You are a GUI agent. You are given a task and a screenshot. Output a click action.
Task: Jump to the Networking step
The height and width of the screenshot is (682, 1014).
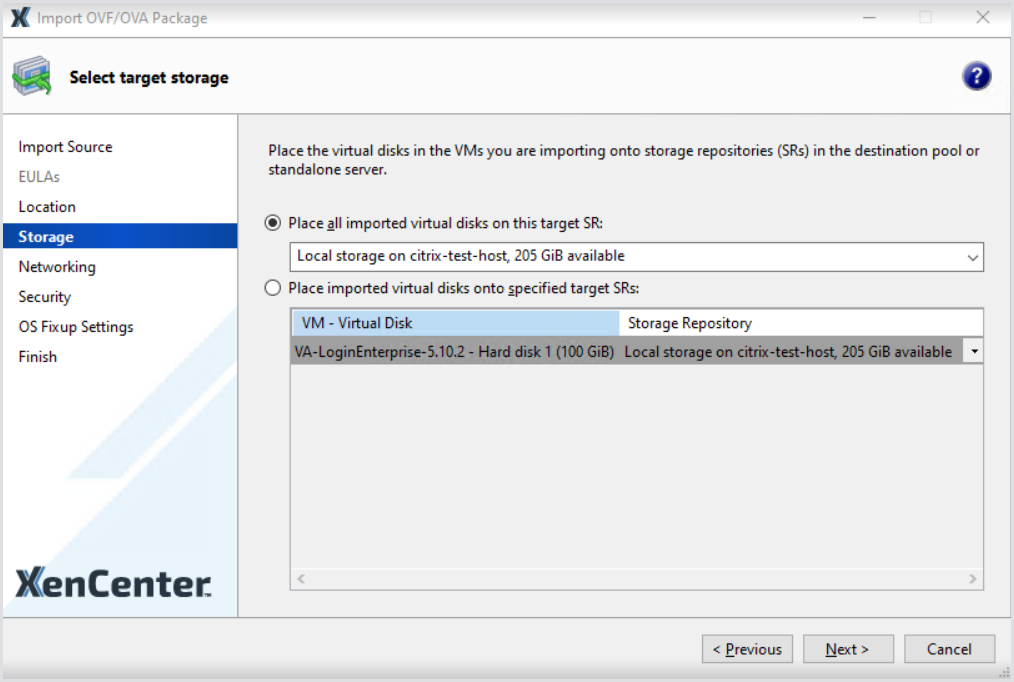pos(57,267)
